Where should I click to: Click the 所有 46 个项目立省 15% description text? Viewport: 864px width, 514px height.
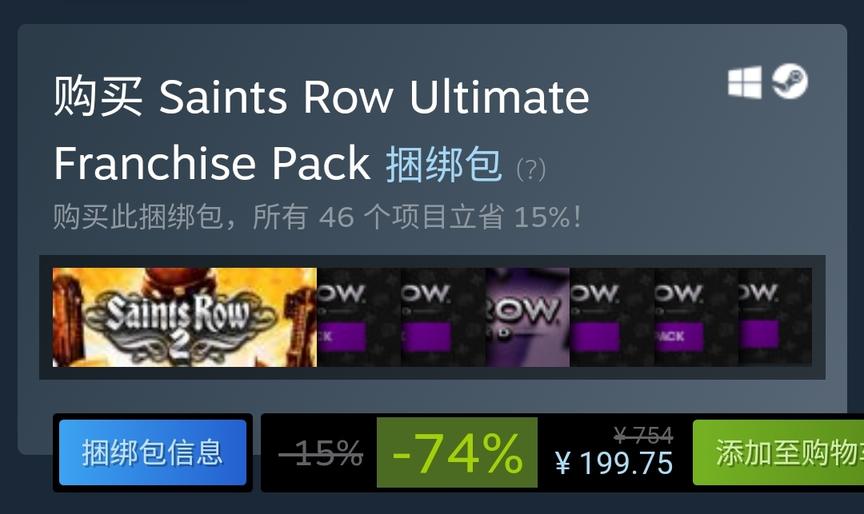[417, 217]
